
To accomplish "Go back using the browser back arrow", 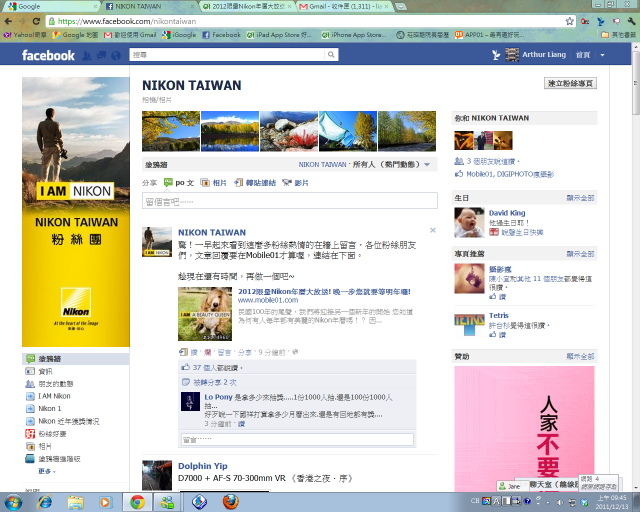I will pos(8,21).
